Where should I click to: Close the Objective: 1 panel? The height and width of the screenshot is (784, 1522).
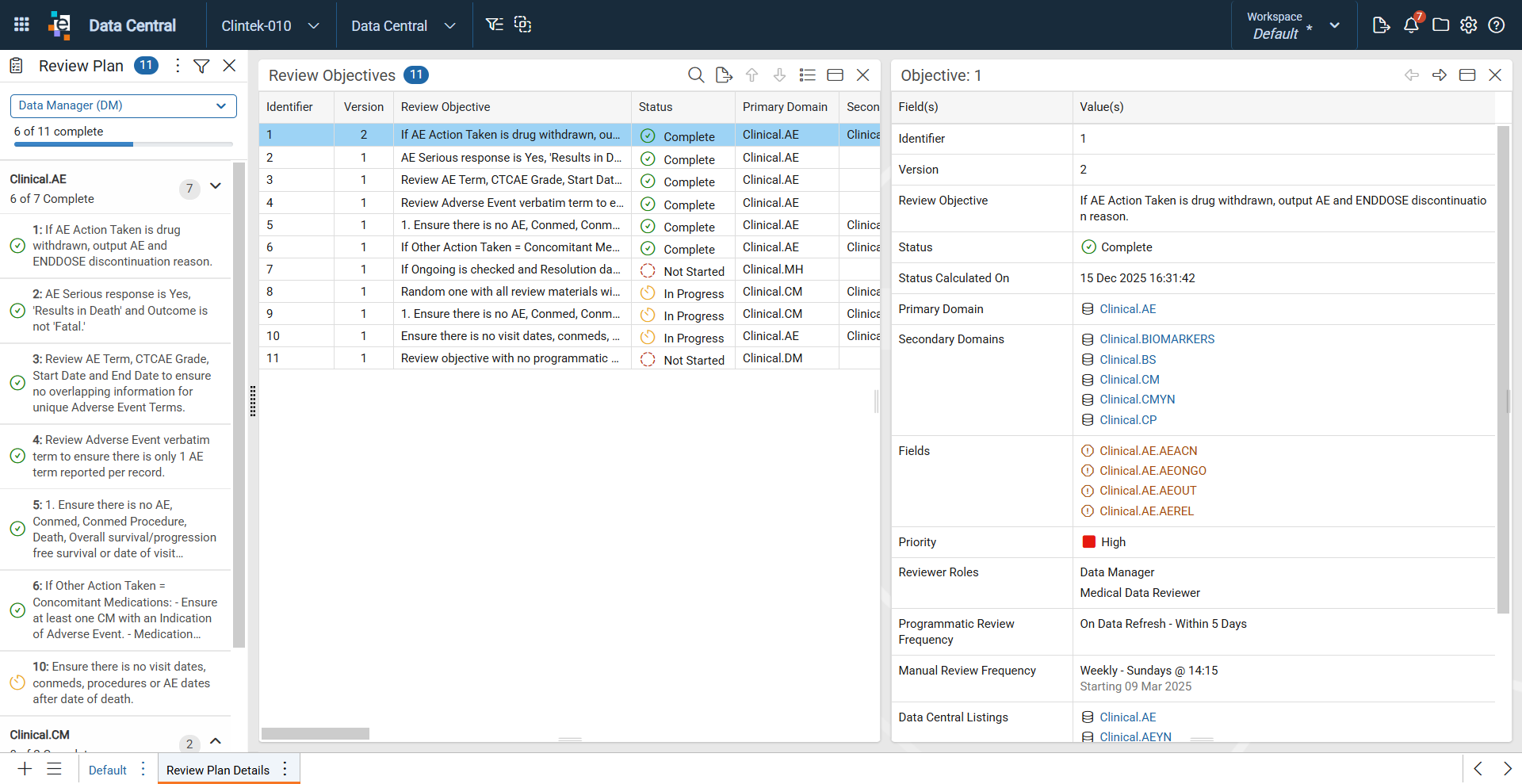click(x=1495, y=75)
